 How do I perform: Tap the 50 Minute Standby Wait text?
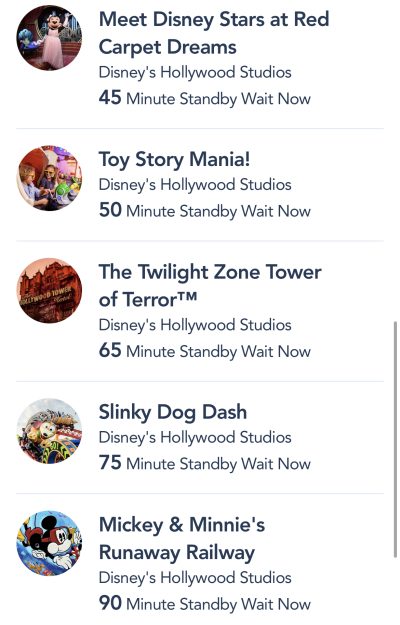(x=205, y=210)
